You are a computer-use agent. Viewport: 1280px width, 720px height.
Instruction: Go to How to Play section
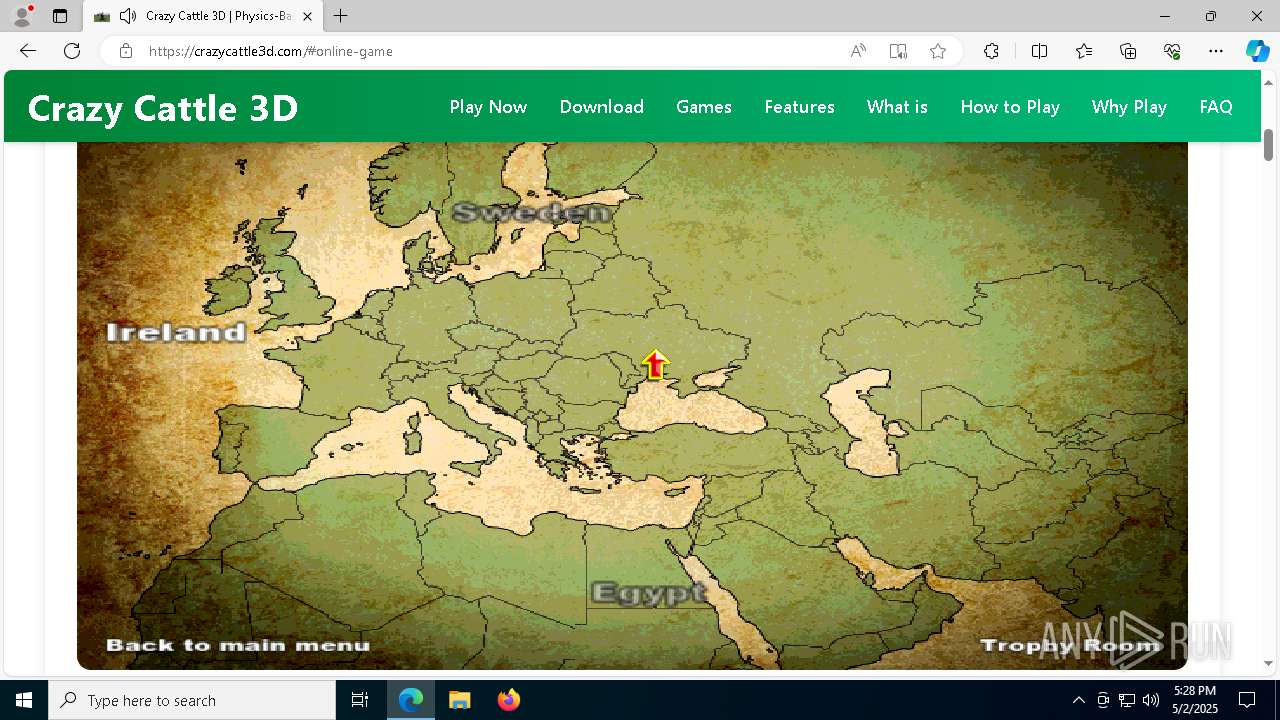point(1010,107)
